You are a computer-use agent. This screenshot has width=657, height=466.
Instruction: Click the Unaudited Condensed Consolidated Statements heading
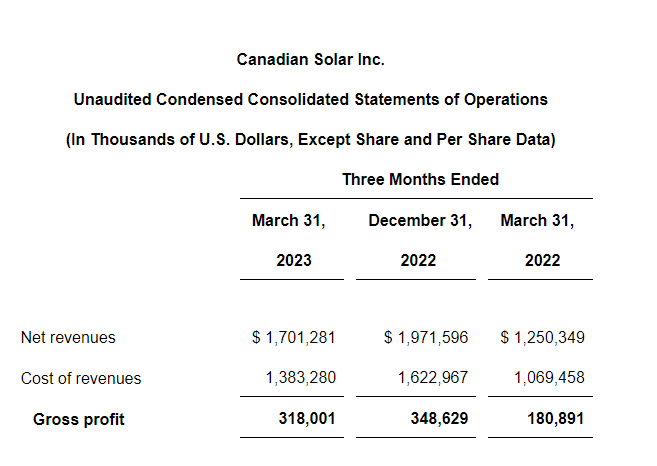(x=310, y=100)
